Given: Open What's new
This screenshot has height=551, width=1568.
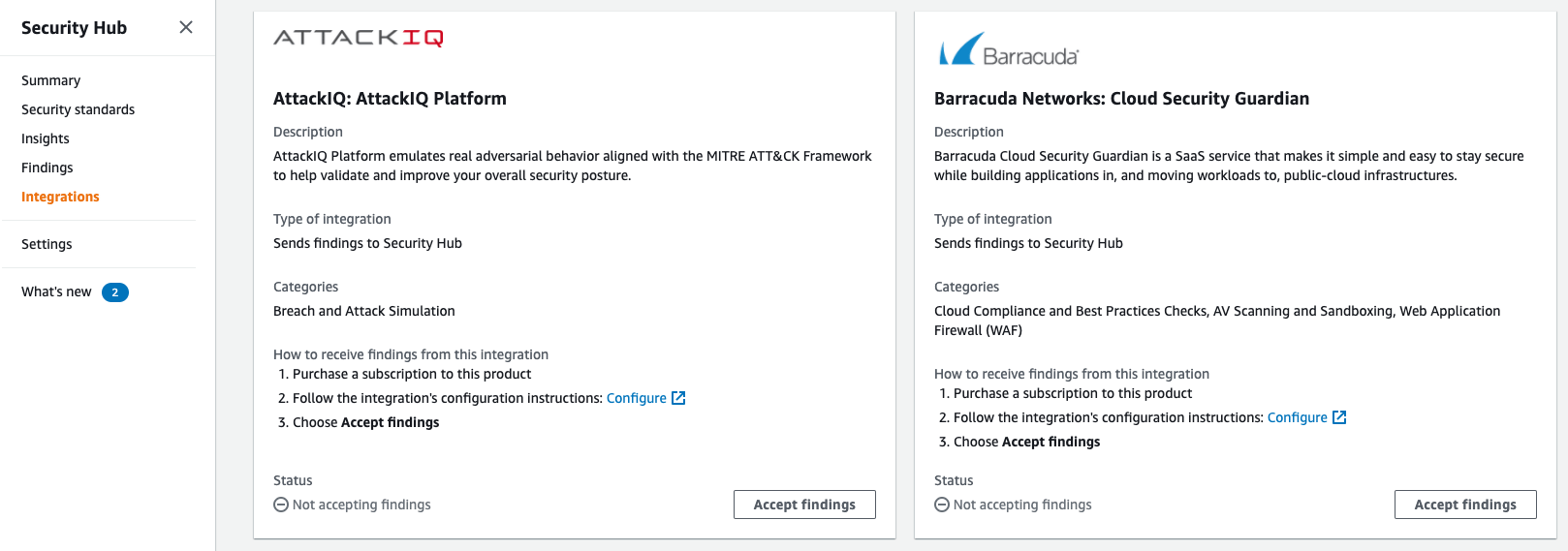Looking at the screenshot, I should click(56, 291).
